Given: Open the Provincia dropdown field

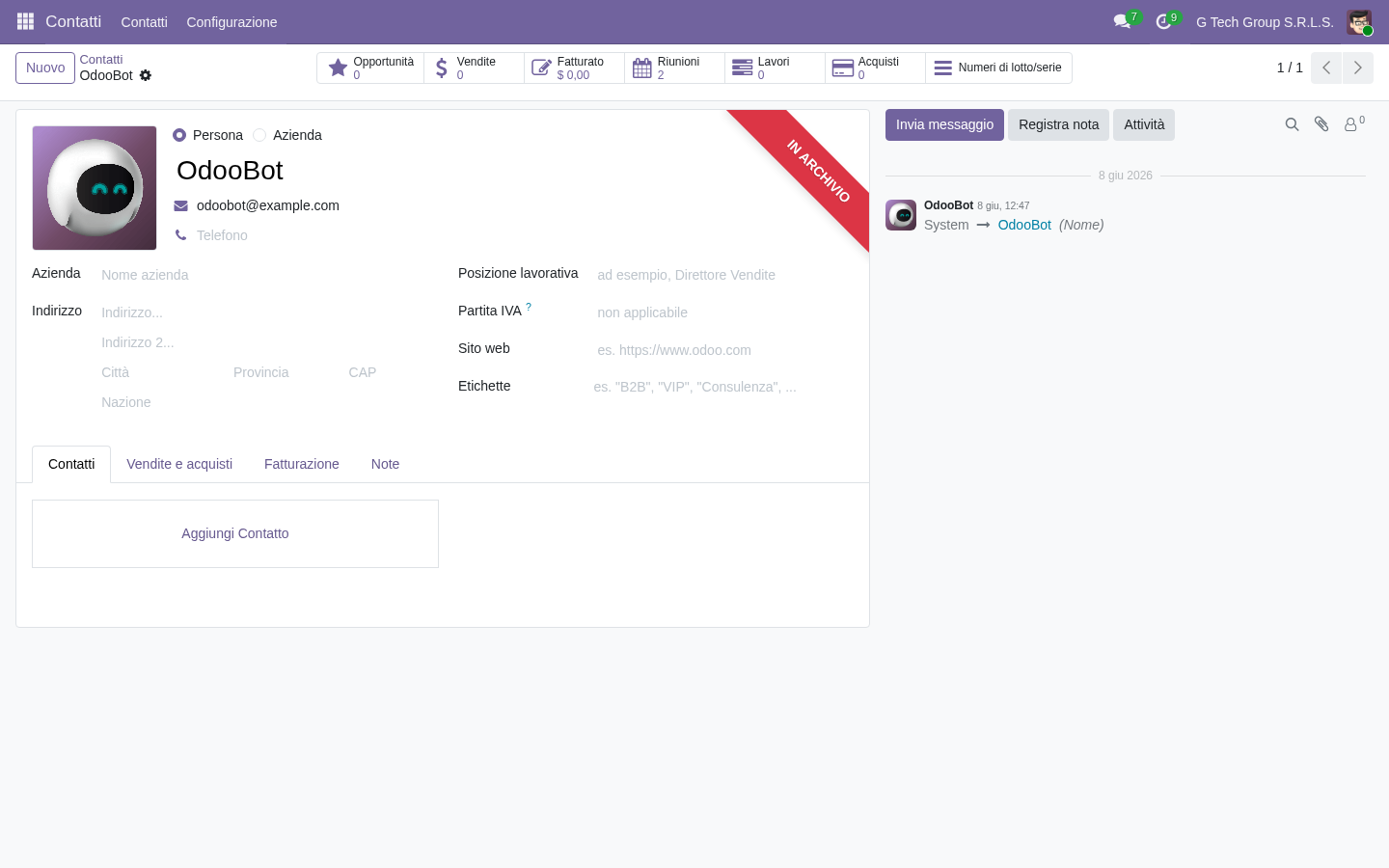Looking at the screenshot, I should (x=285, y=372).
